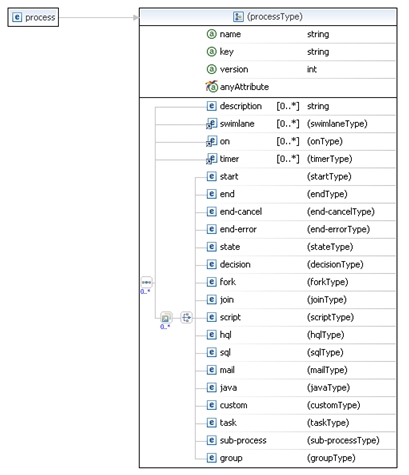Viewport: 409px width, 475px height.
Task: Select the 'anyAttribute' label
Action: coord(244,87)
